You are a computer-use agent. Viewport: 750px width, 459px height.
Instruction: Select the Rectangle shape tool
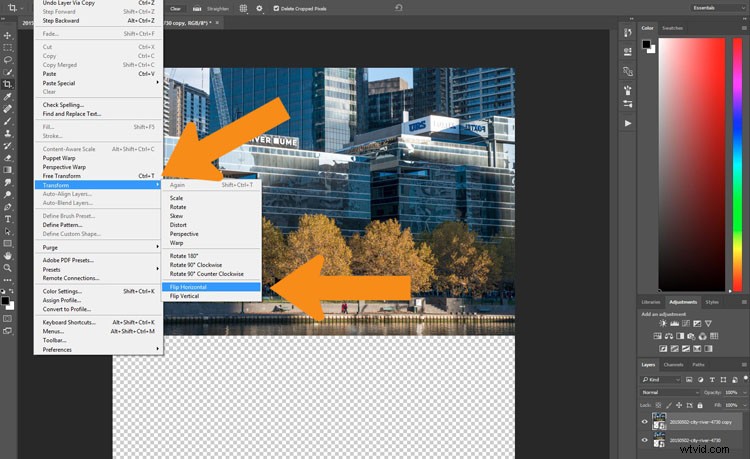point(8,243)
